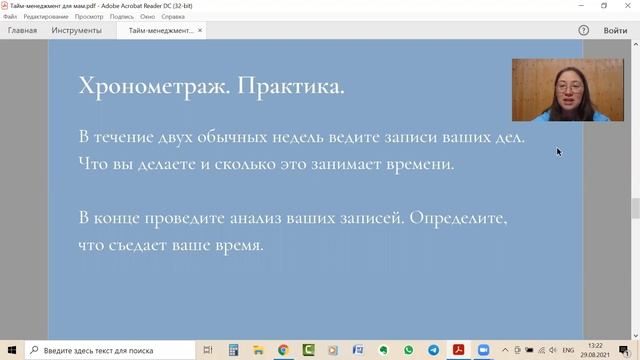Click the vertical scrollbar thumb
Viewport: 640px width, 360px height.
pyautogui.click(x=636, y=208)
